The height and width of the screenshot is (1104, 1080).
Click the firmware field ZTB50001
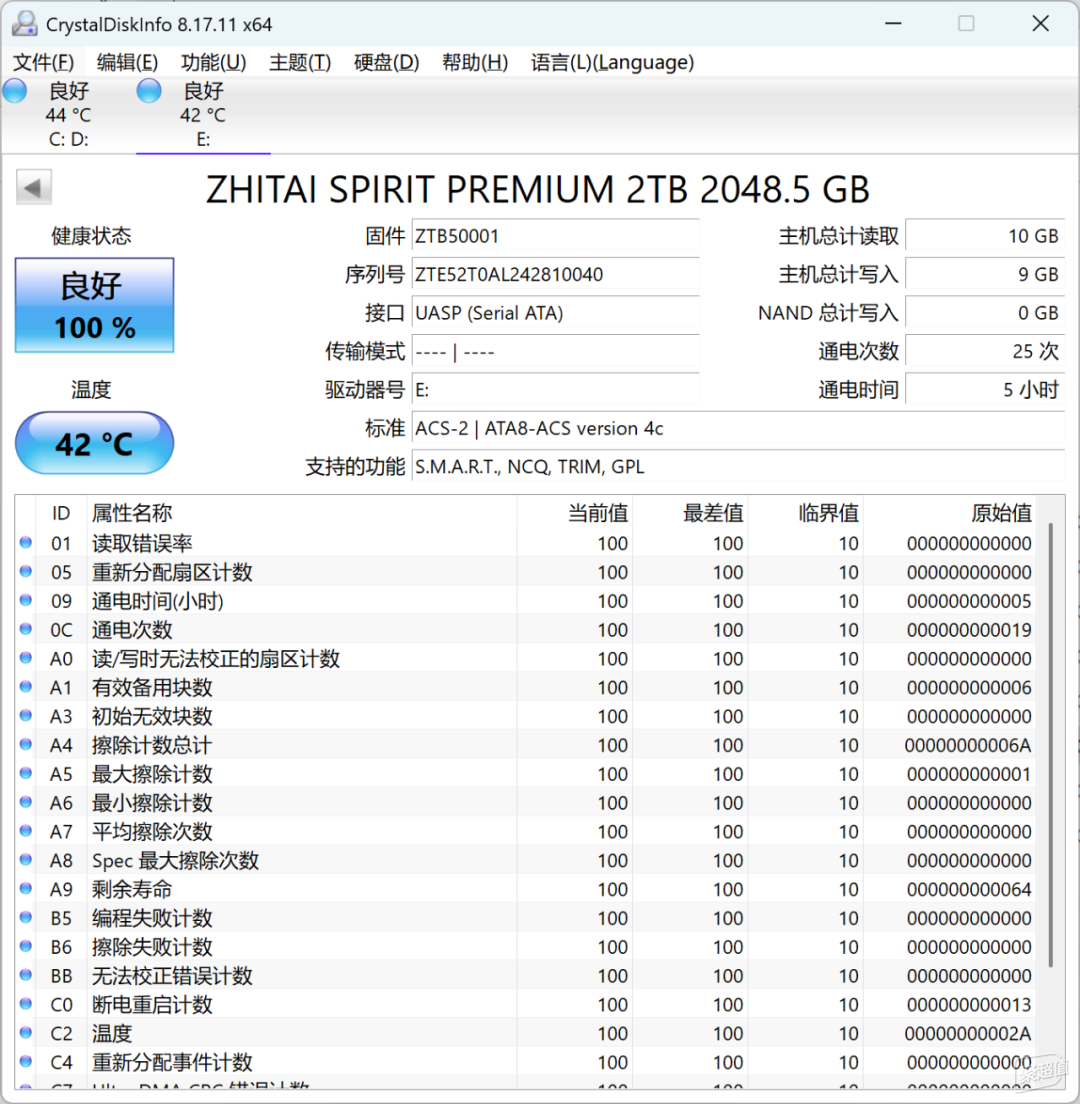(x=555, y=236)
